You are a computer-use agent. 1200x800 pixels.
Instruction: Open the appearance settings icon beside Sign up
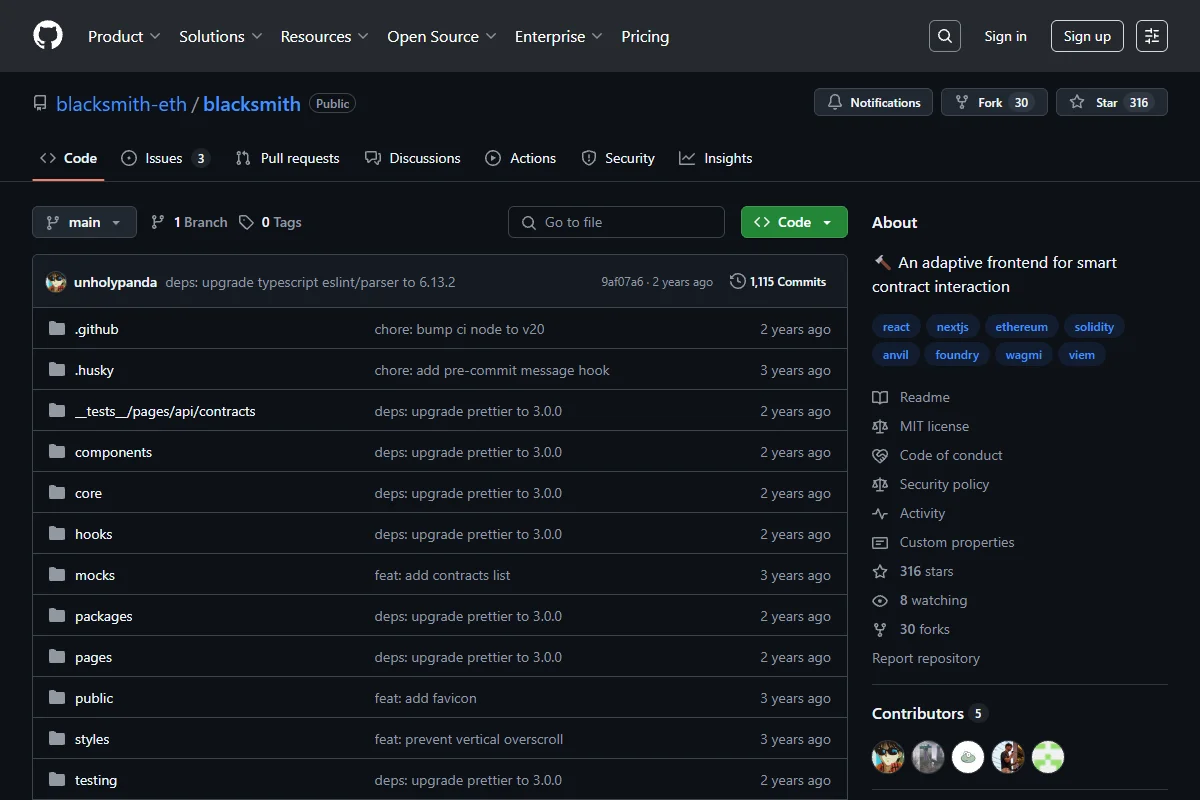(x=1152, y=36)
